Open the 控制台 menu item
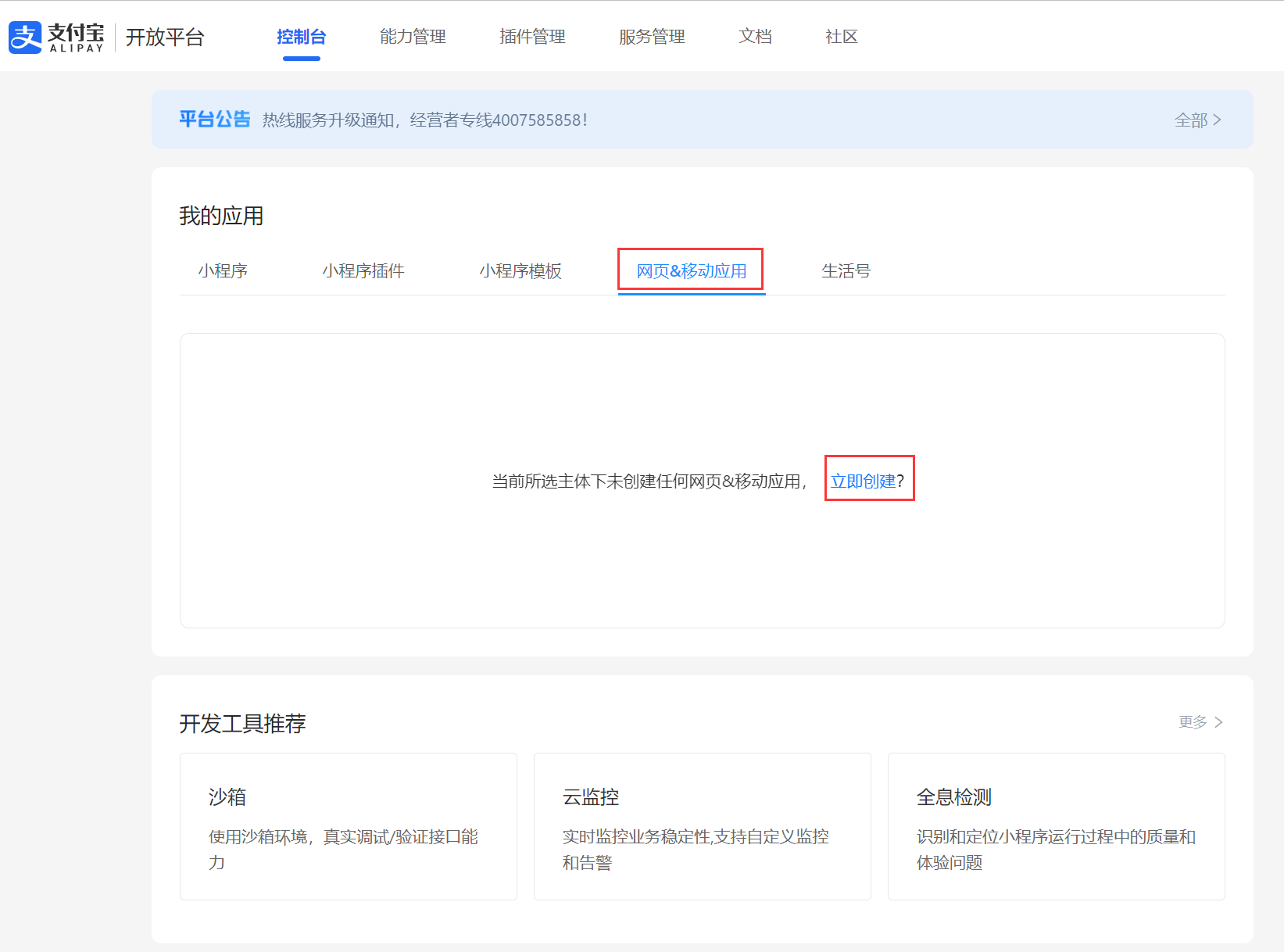 [x=302, y=37]
